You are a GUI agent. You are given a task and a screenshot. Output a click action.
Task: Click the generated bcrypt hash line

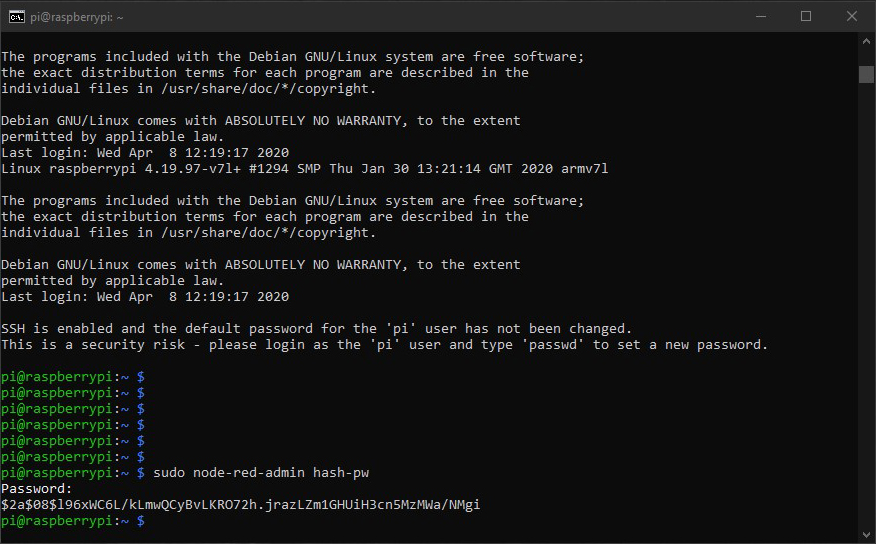pyautogui.click(x=240, y=505)
